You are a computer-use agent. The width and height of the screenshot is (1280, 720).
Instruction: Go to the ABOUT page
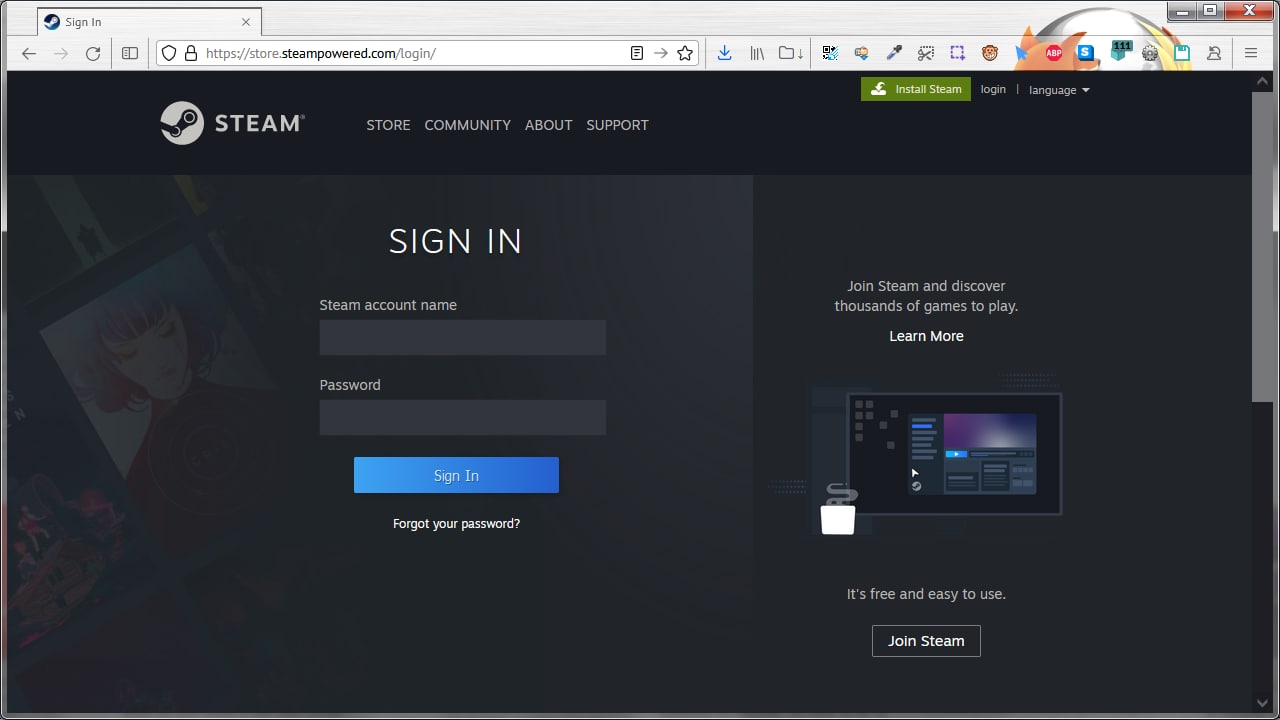click(x=548, y=125)
